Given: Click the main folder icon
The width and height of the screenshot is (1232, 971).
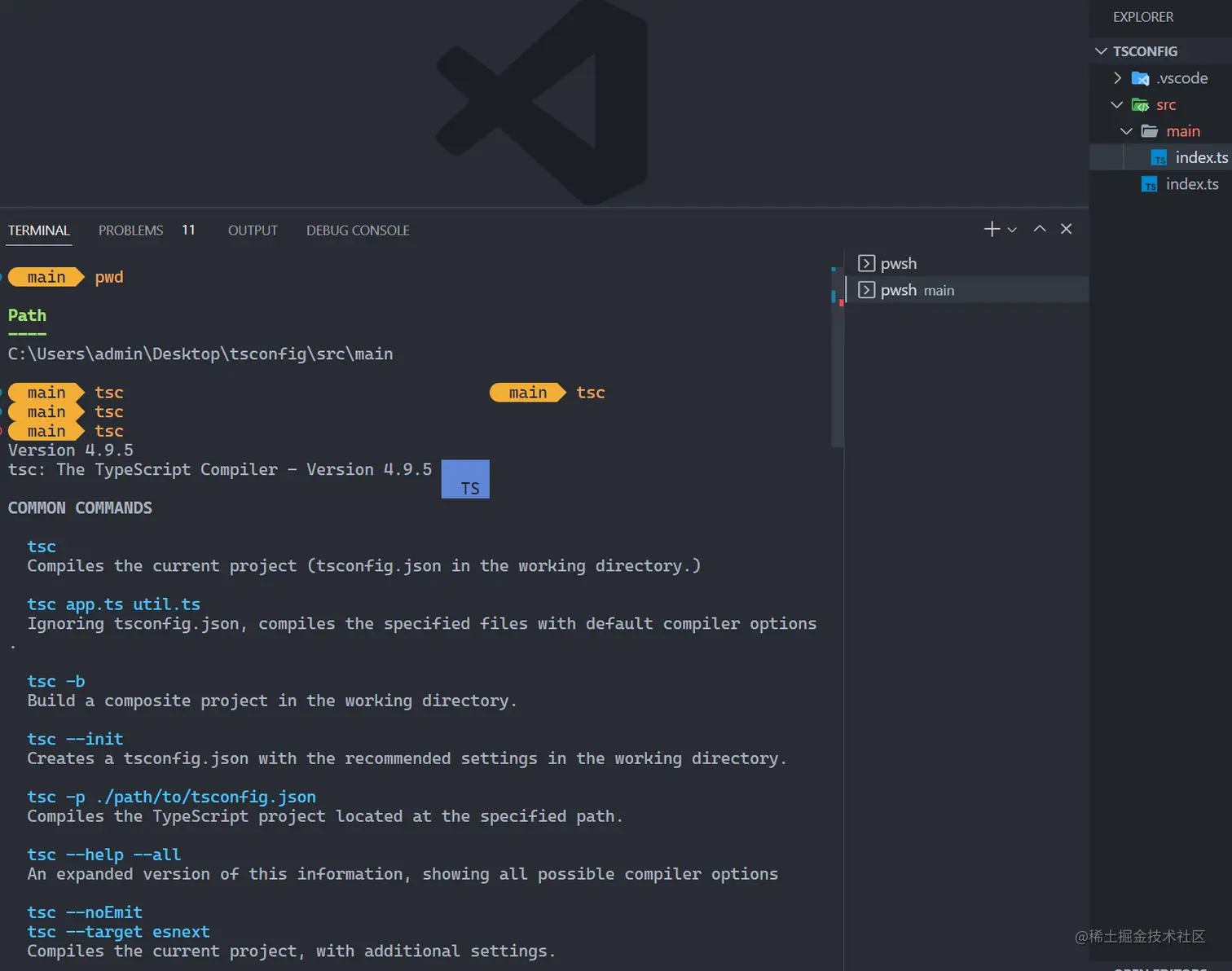Looking at the screenshot, I should coord(1150,131).
